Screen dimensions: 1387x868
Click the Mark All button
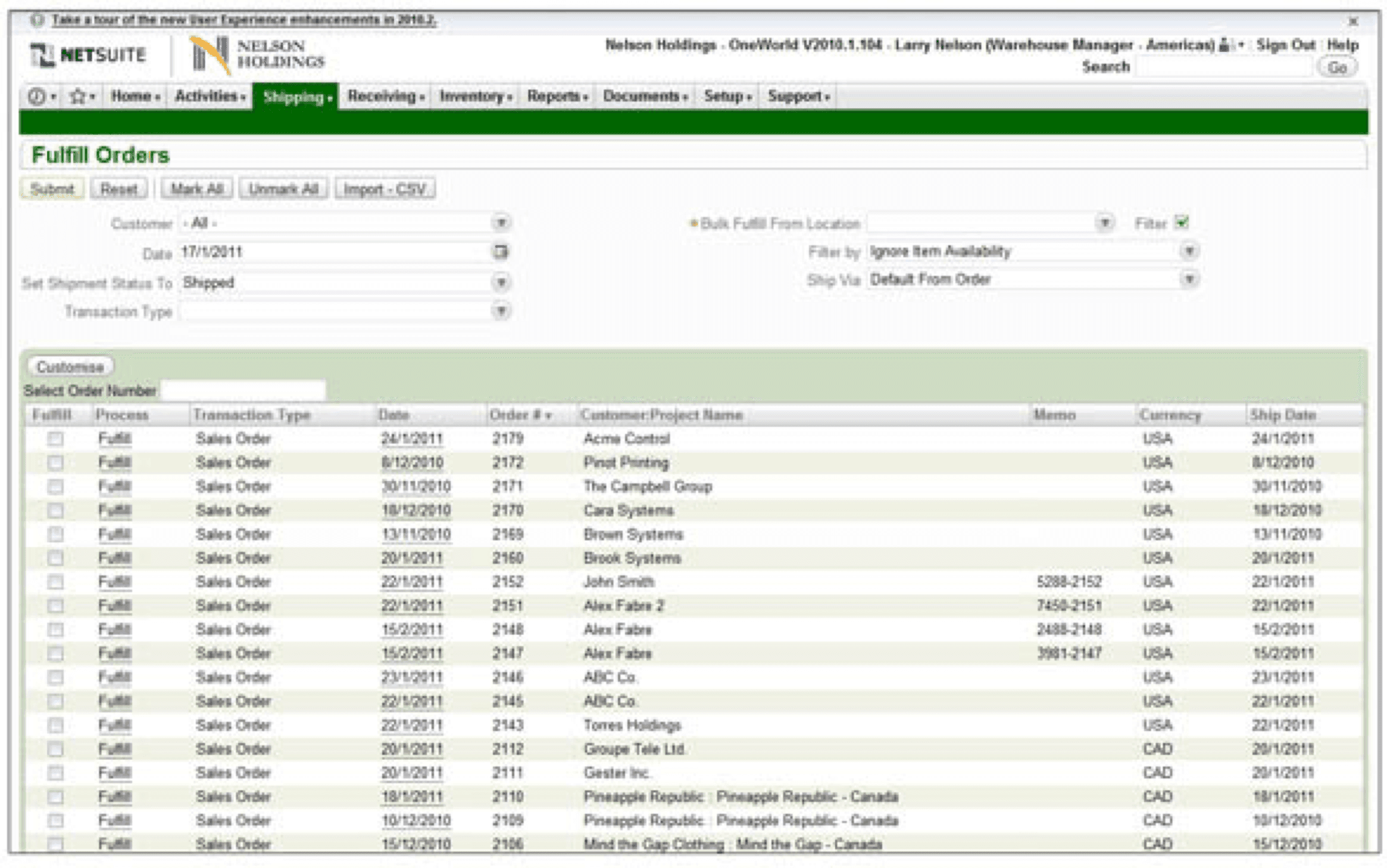(x=196, y=188)
